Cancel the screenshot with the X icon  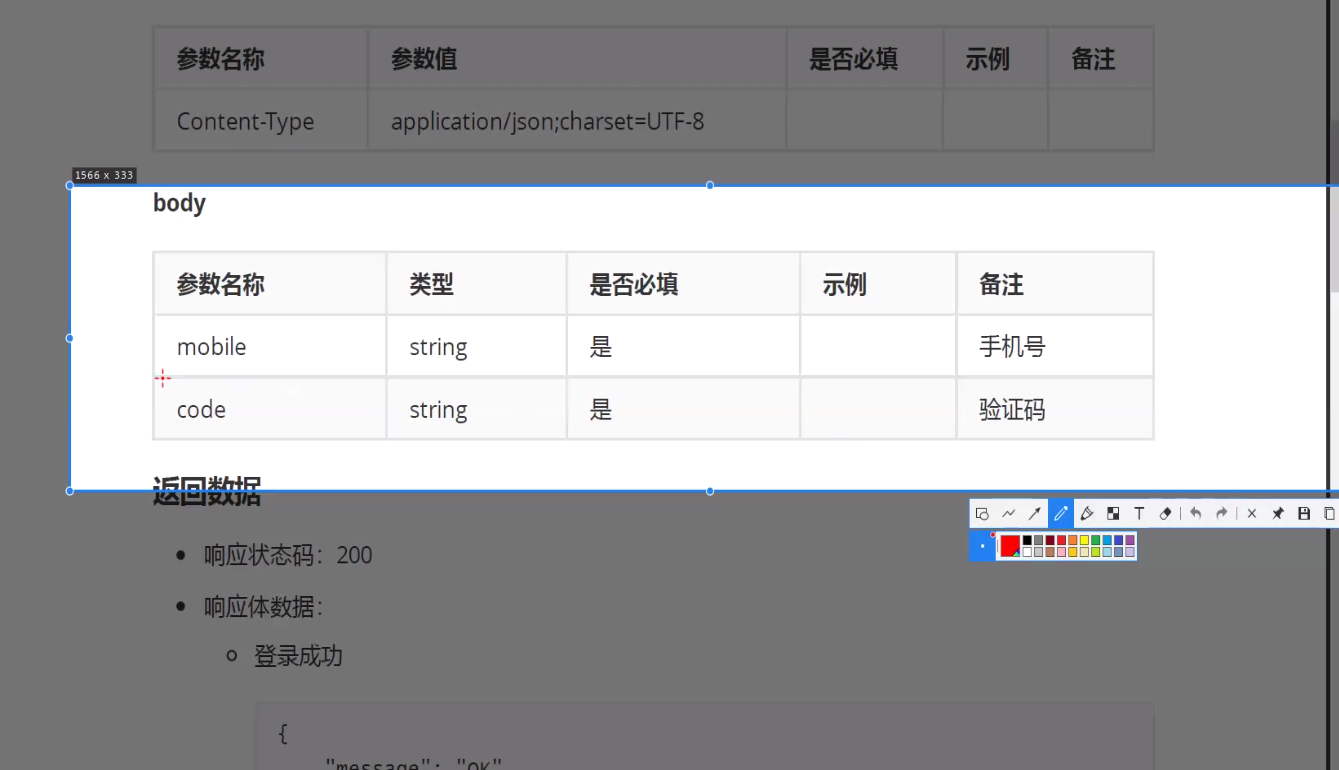[1252, 513]
